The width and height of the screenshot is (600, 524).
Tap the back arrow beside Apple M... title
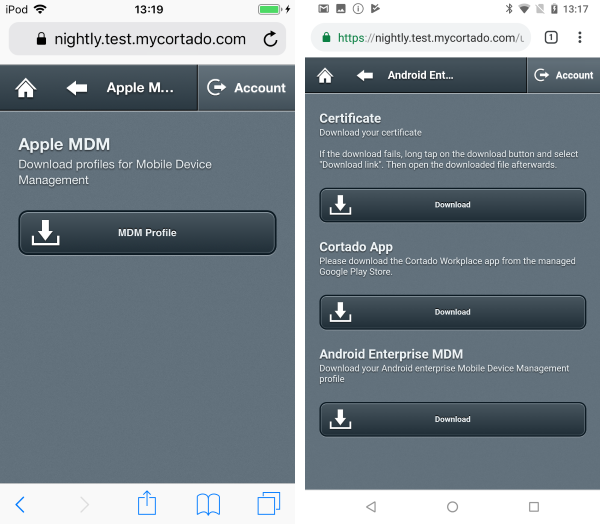tap(77, 88)
